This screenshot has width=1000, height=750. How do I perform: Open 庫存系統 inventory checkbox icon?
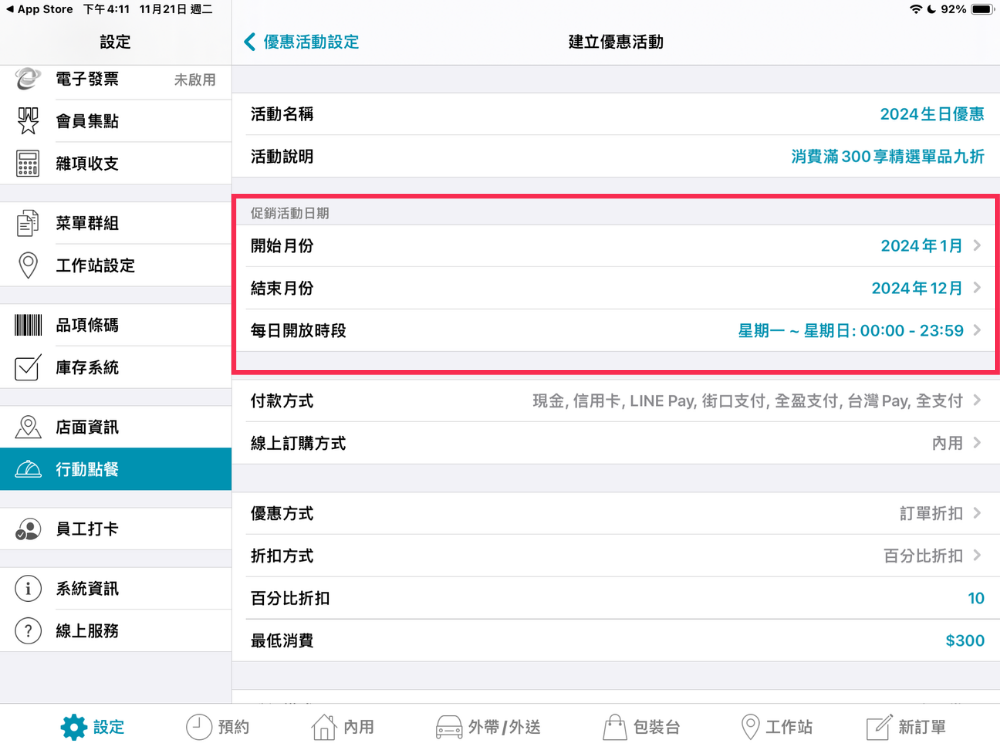pos(28,367)
